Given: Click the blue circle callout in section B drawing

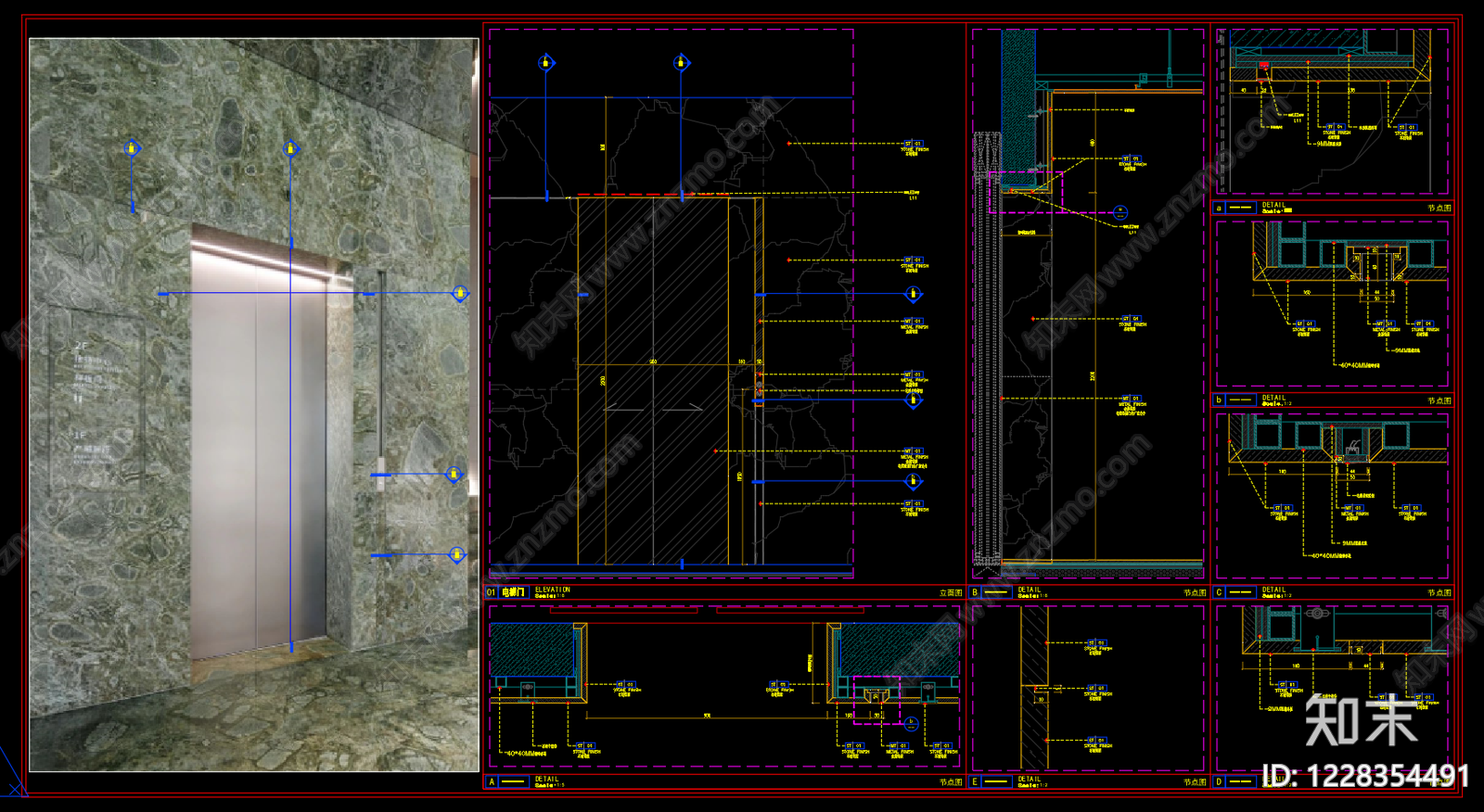Looking at the screenshot, I should (x=1120, y=212).
